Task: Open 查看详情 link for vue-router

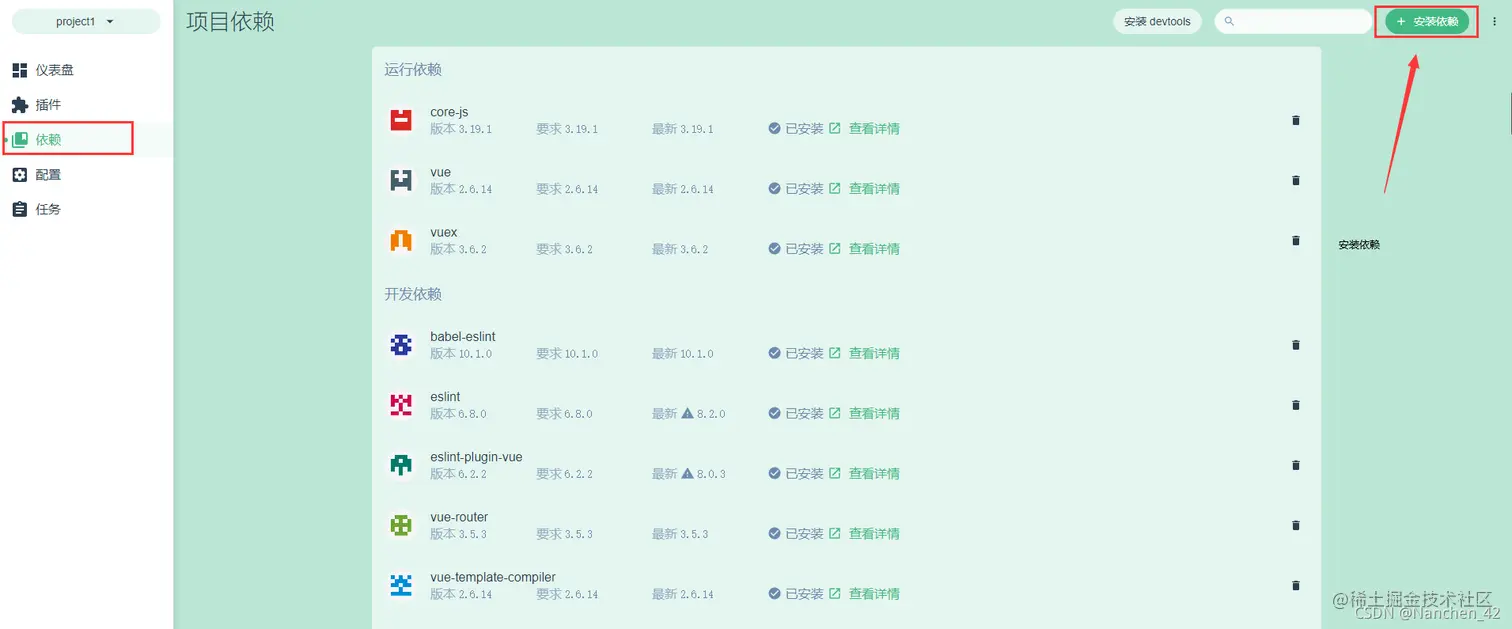Action: 865,534
